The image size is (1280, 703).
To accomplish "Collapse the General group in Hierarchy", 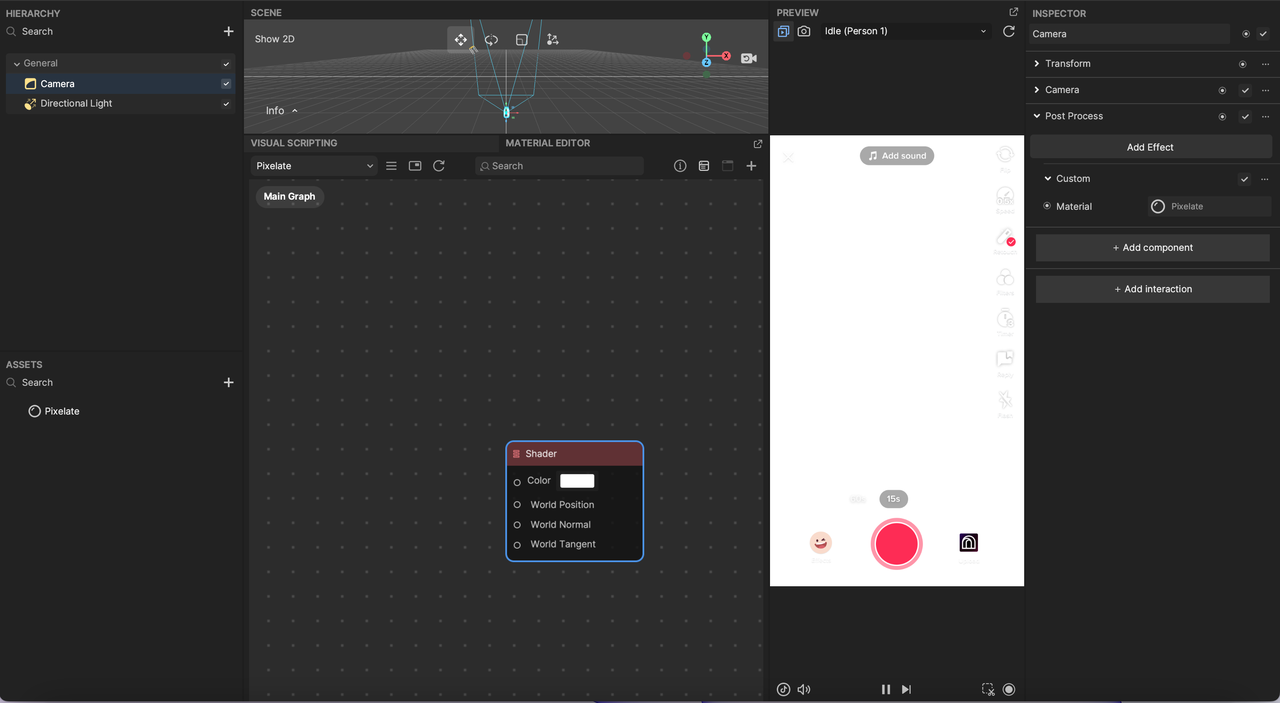I will coord(16,64).
